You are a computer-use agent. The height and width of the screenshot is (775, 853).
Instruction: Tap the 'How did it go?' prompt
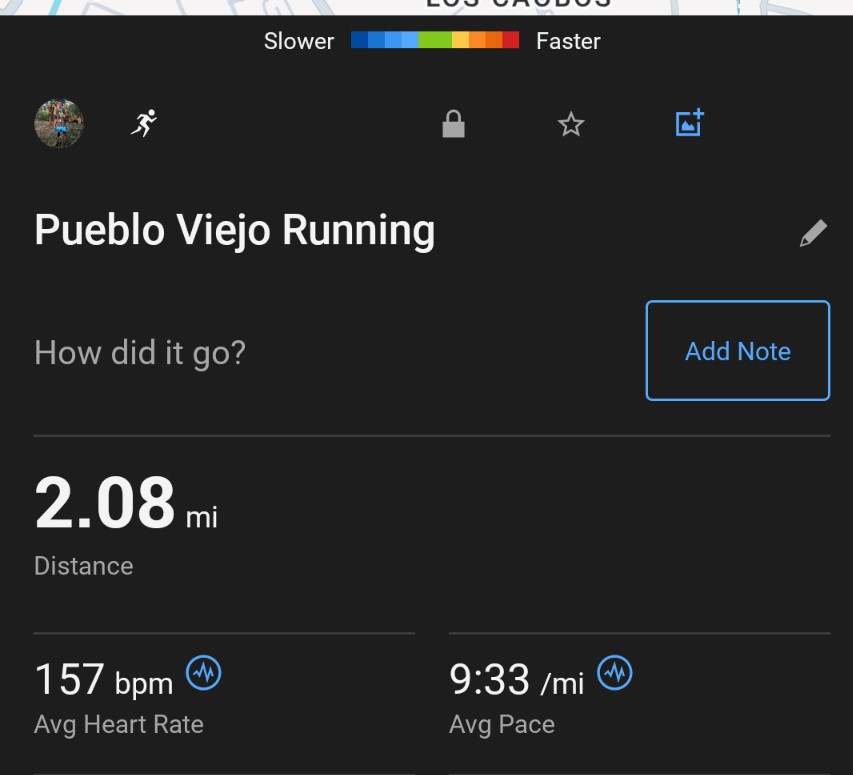tap(140, 352)
